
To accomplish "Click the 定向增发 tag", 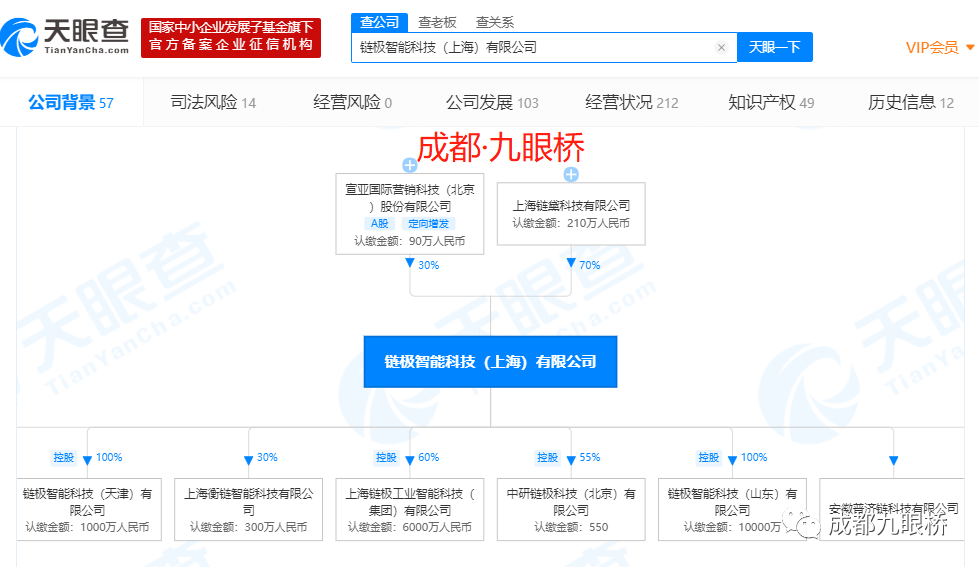I will click(428, 224).
